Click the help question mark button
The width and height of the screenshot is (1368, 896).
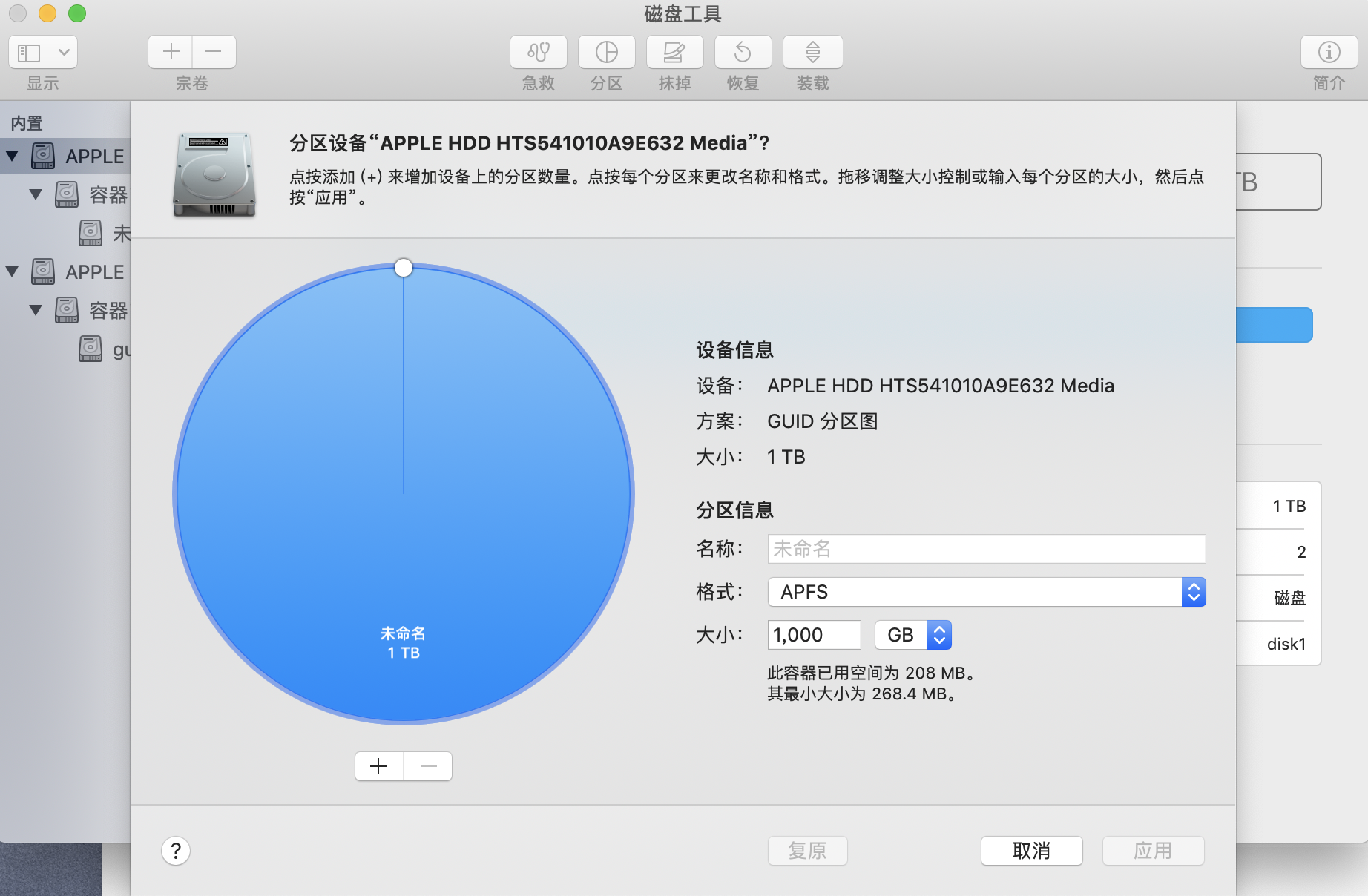pyautogui.click(x=176, y=851)
